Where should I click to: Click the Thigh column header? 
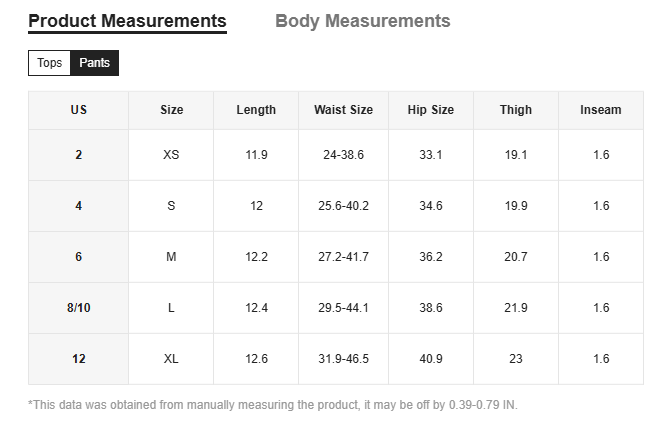coord(516,110)
